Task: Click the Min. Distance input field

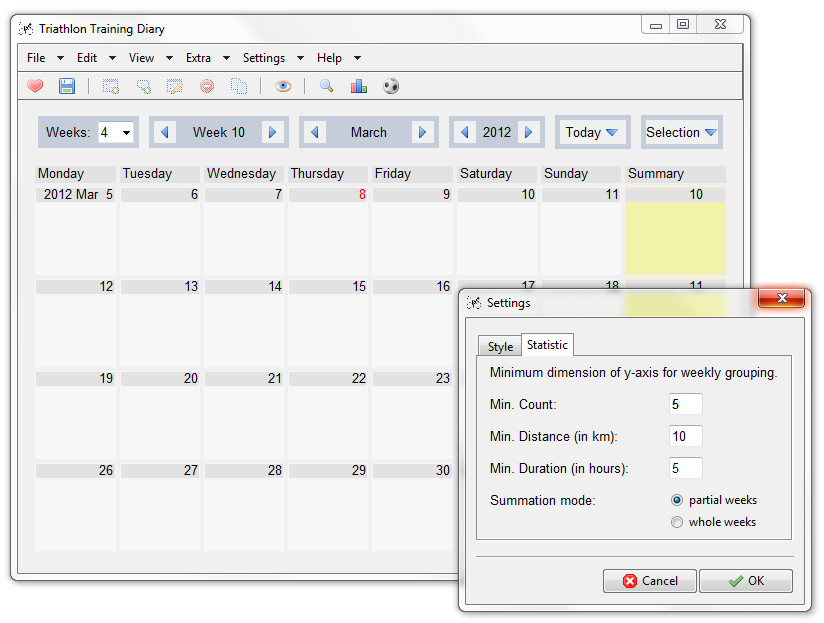Action: [685, 436]
